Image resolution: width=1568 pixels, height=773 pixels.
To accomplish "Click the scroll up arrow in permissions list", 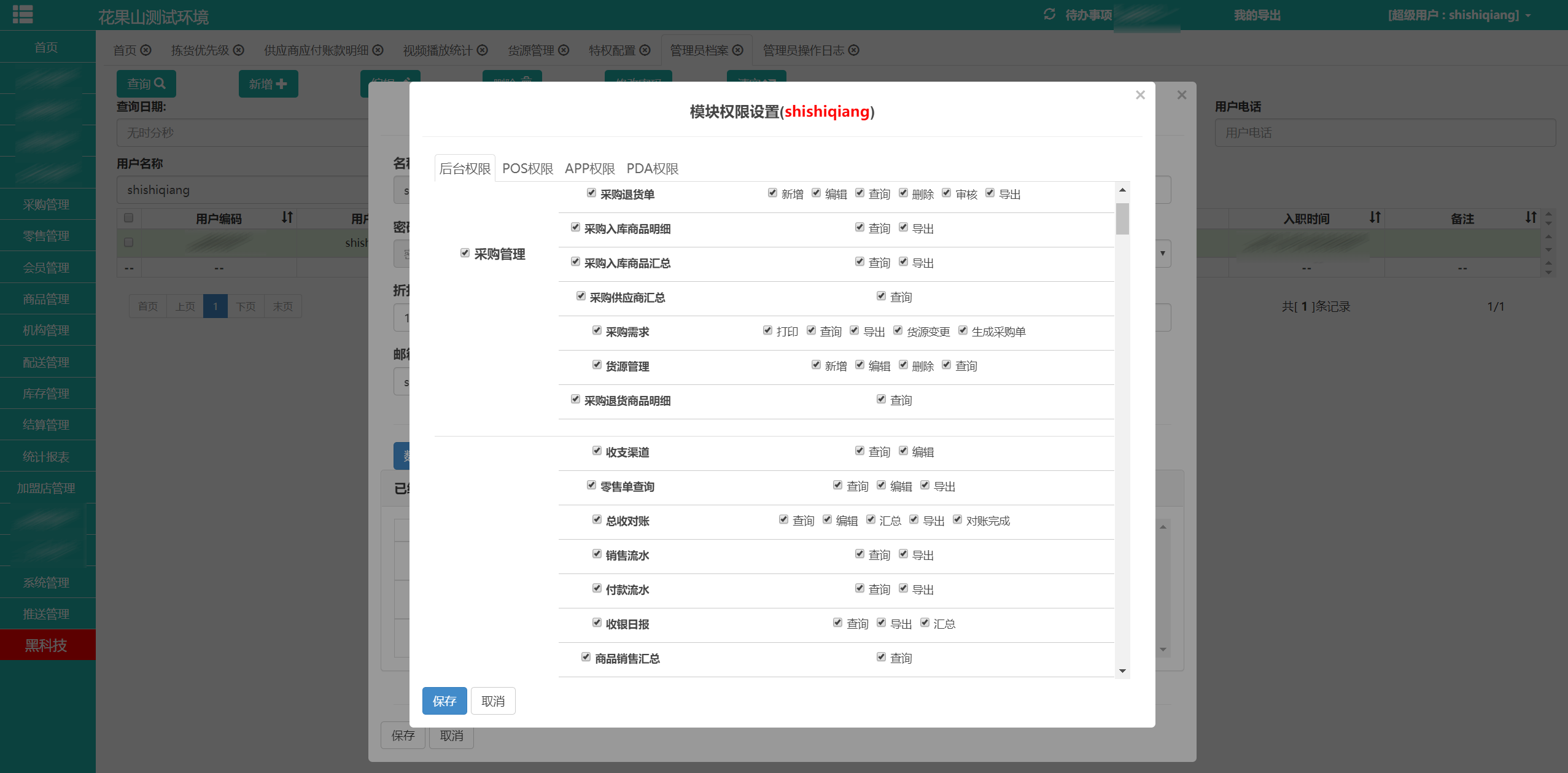I will tap(1122, 190).
